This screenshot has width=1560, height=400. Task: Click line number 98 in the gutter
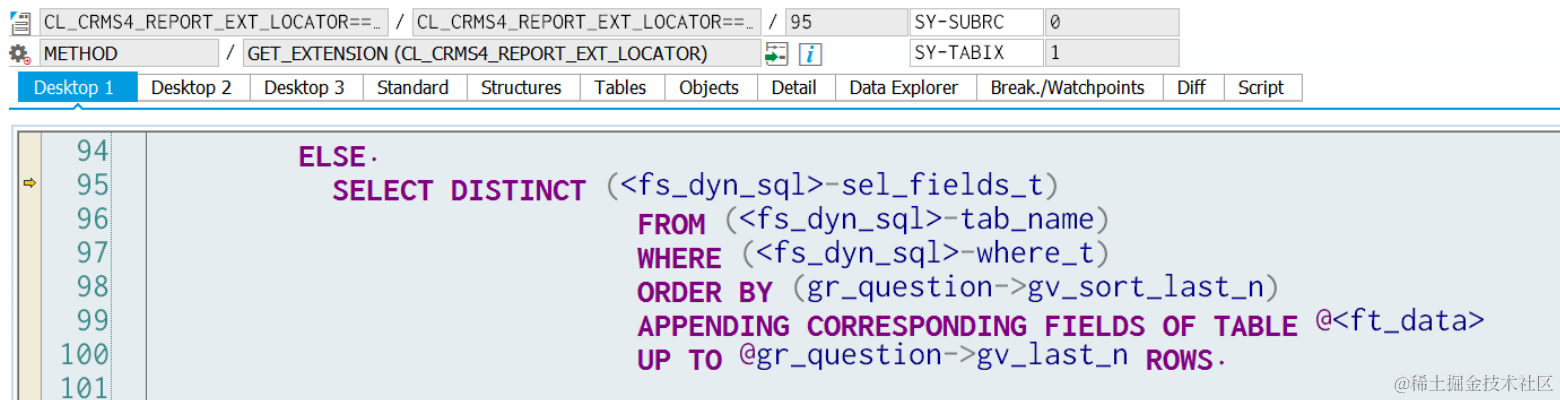[92, 287]
